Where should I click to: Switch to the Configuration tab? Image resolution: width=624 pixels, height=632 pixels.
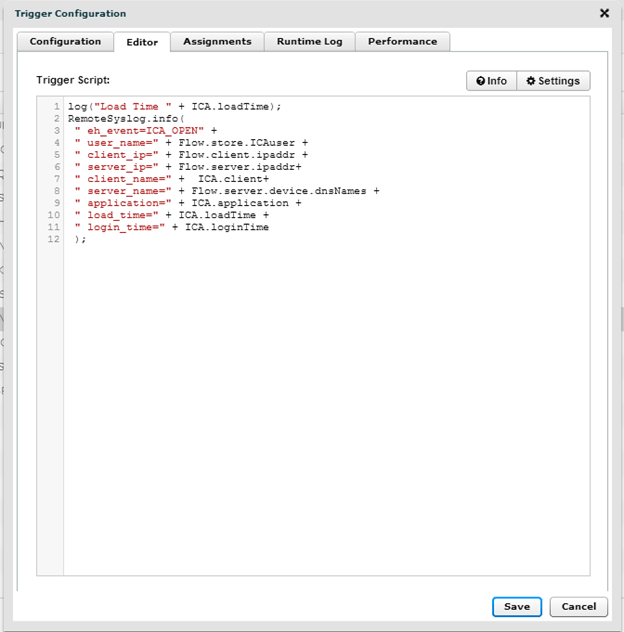click(x=65, y=41)
